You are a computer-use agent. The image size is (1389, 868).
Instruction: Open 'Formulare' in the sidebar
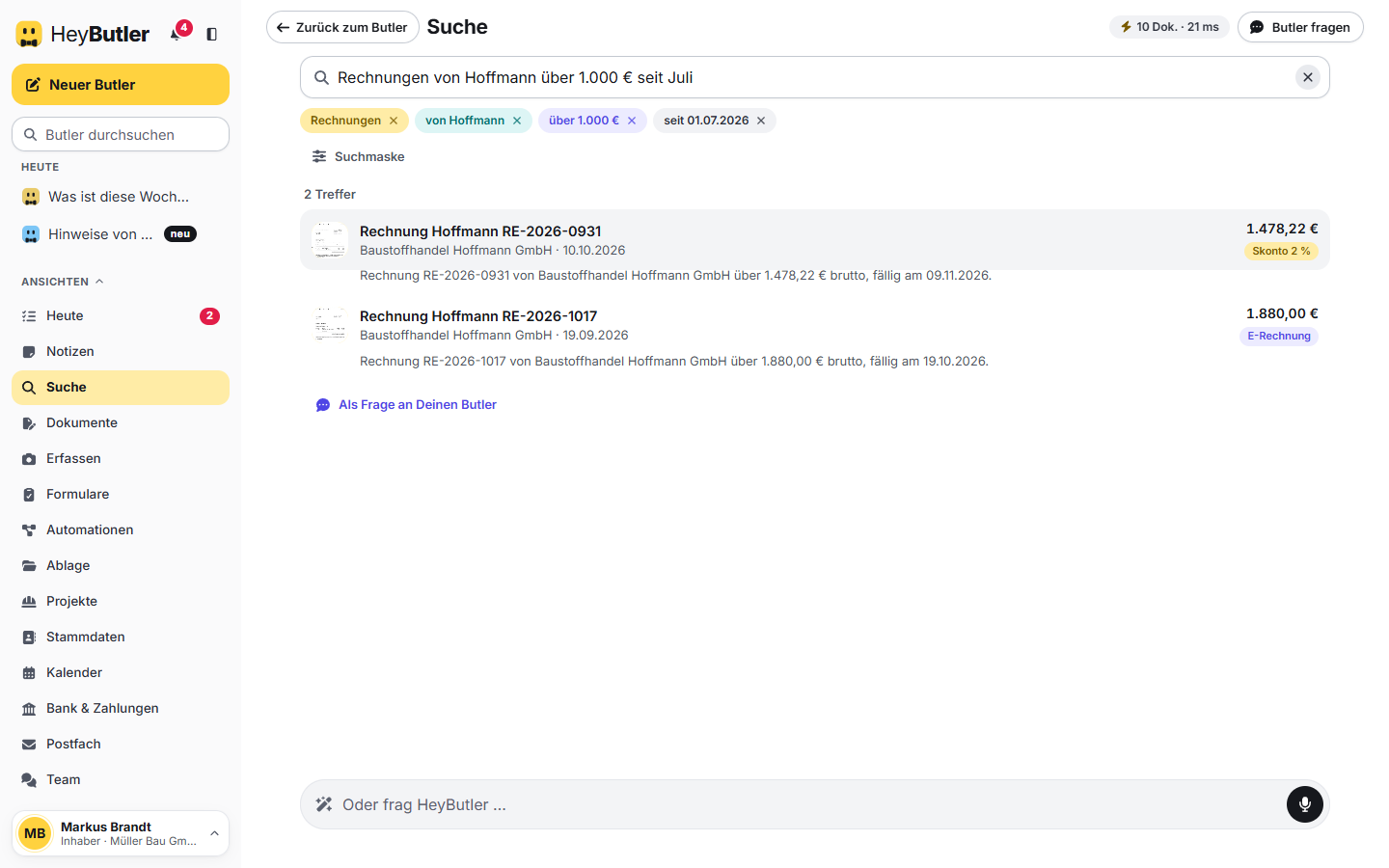click(x=121, y=495)
